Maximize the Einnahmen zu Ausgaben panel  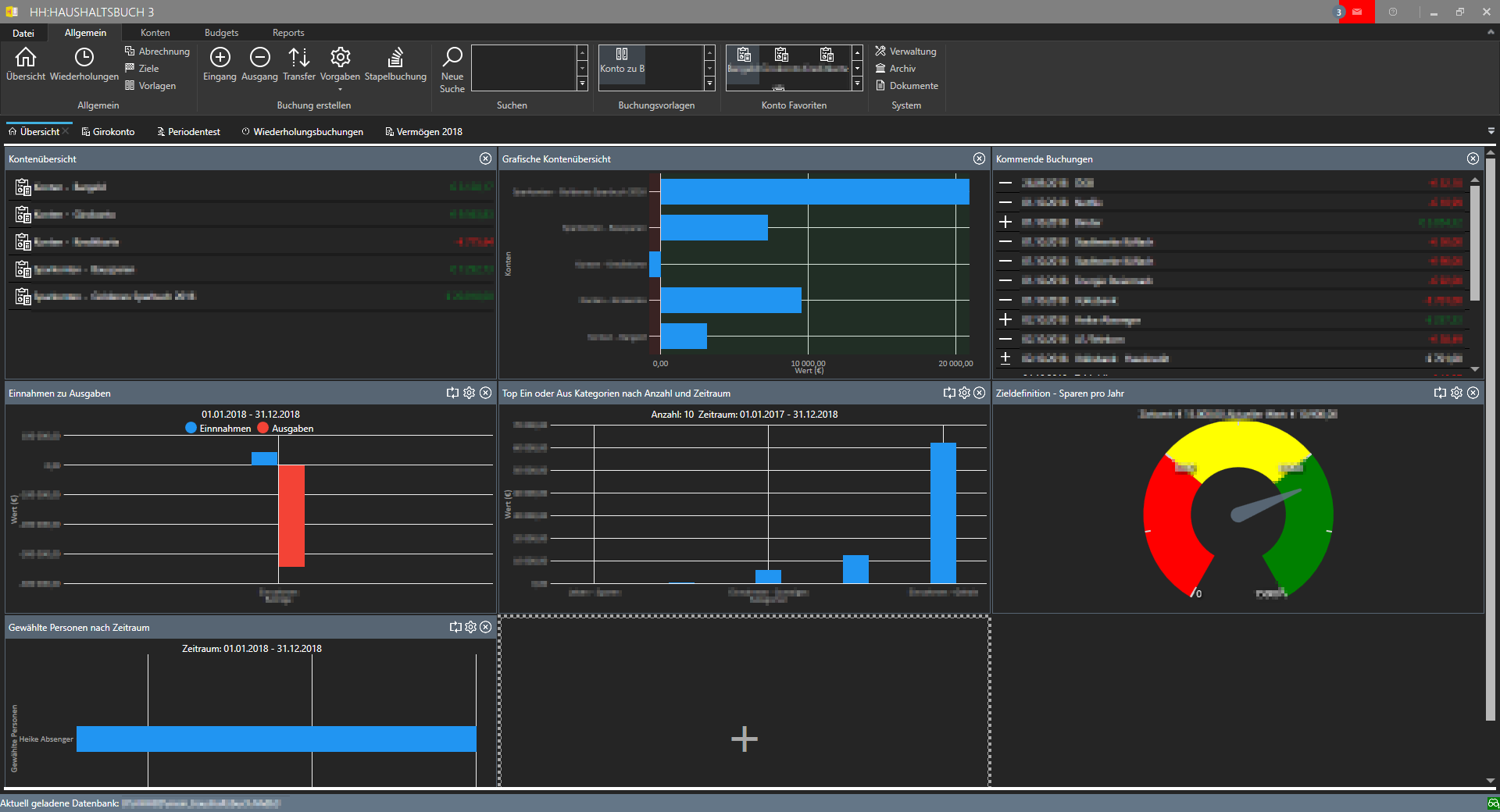click(x=452, y=393)
